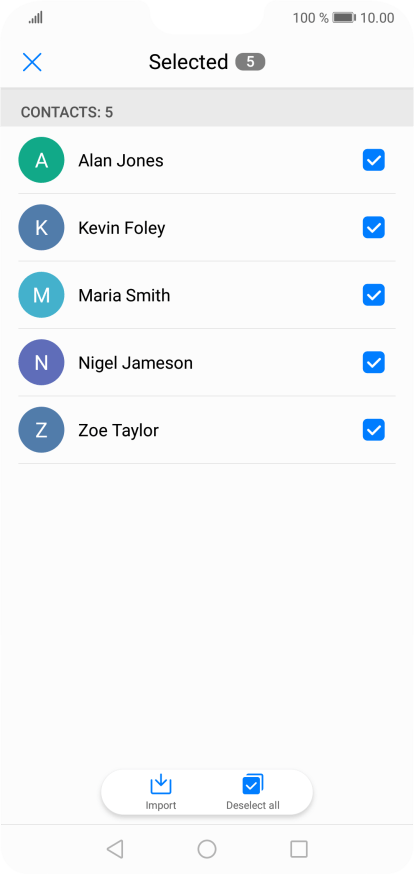Tap Kevin Foley's K avatar

click(41, 227)
